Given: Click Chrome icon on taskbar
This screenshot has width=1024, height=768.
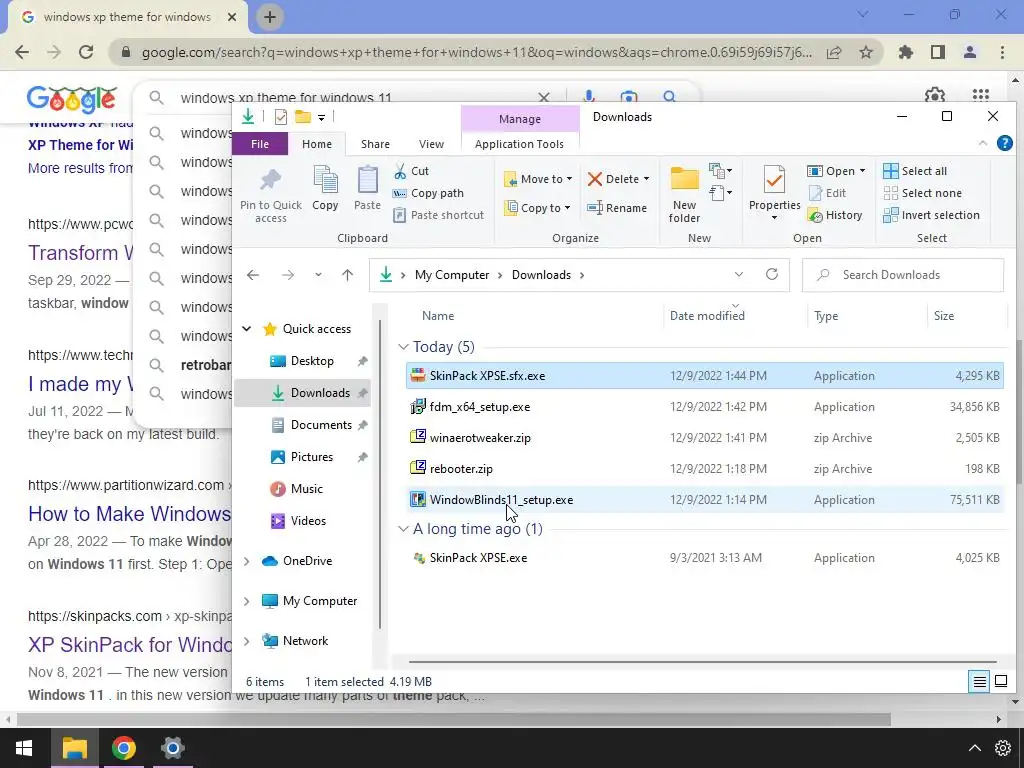Looking at the screenshot, I should tap(123, 748).
